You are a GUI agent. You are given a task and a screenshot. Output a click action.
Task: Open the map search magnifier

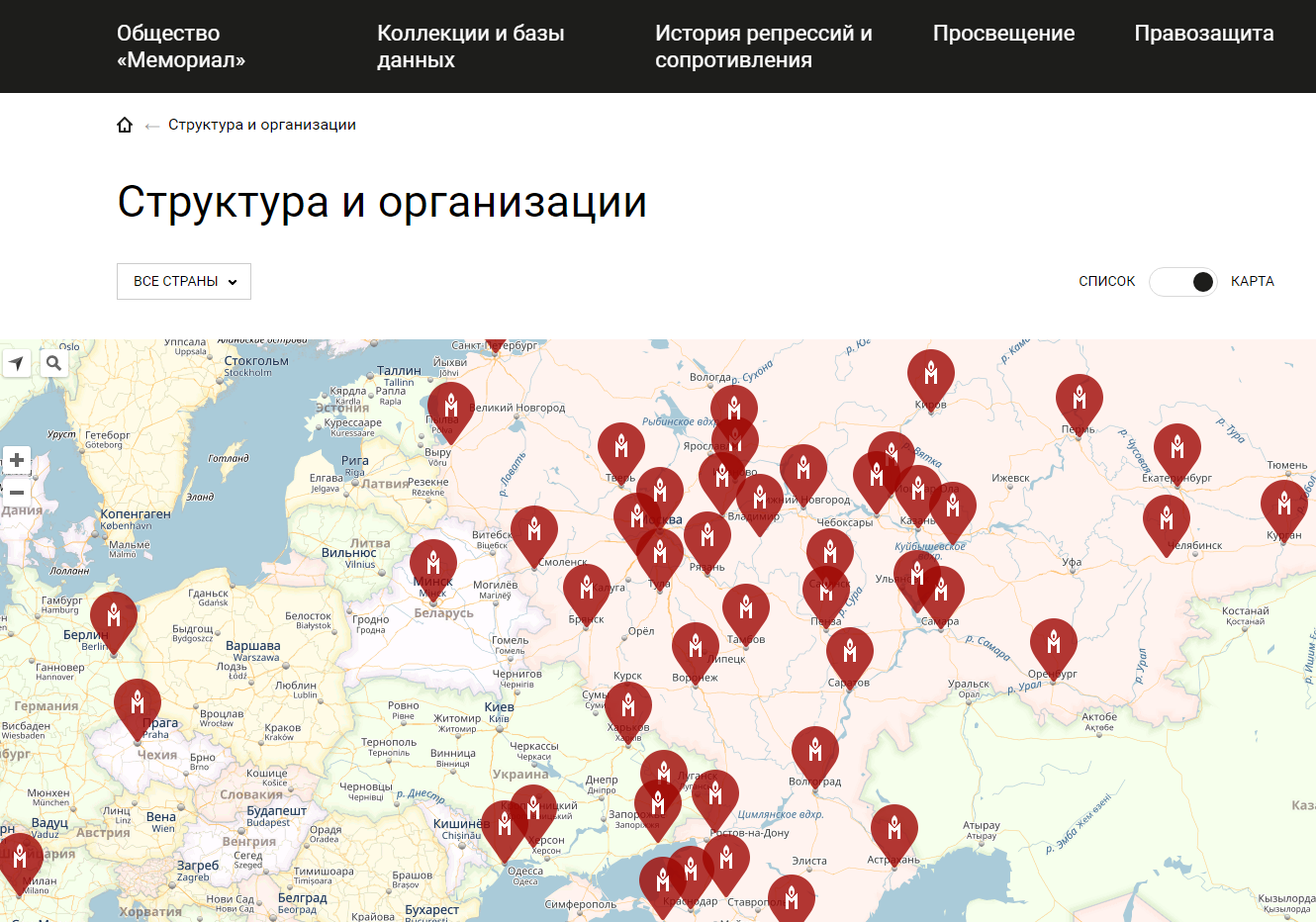[x=54, y=363]
